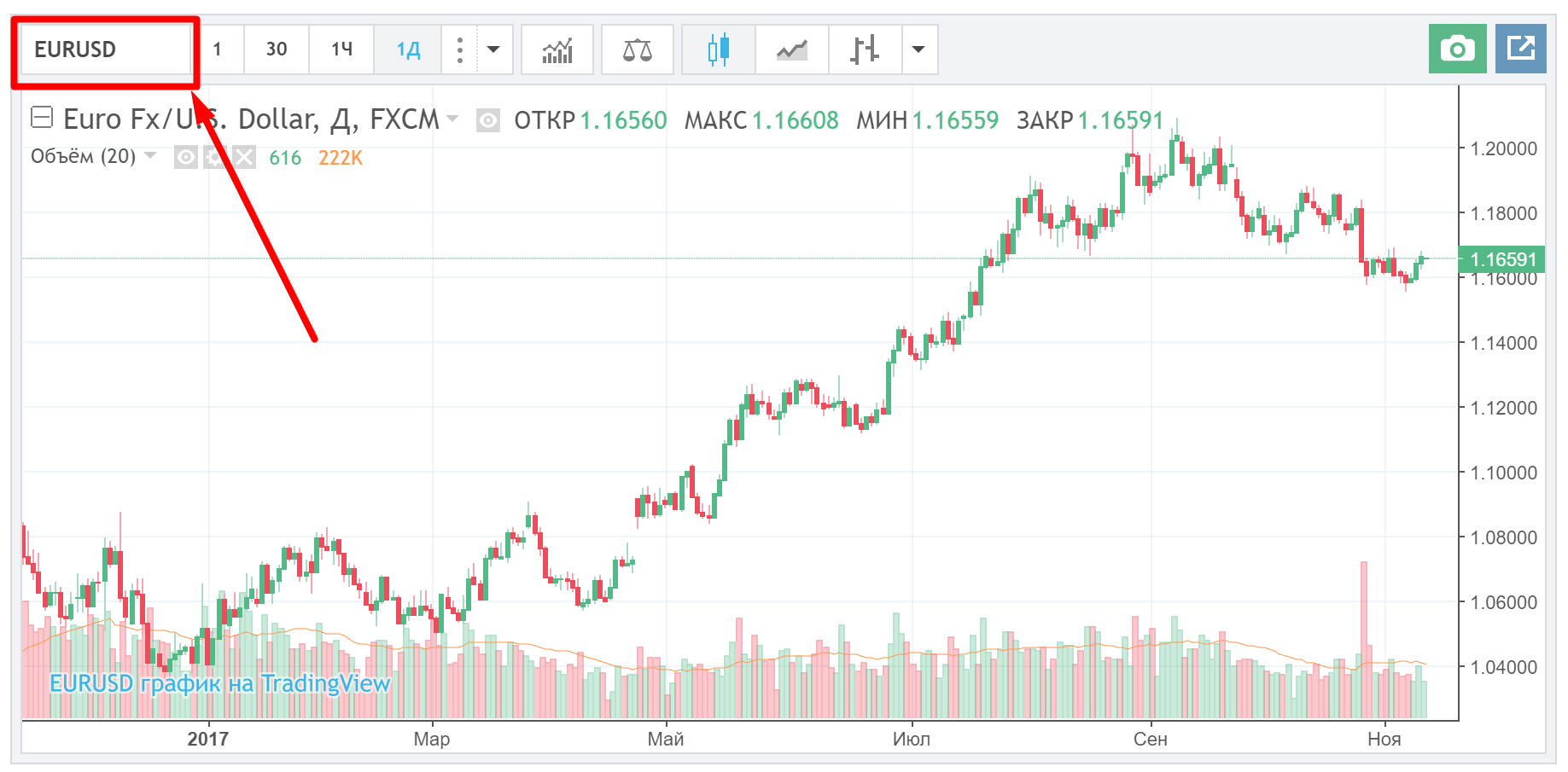Image resolution: width=1568 pixels, height=772 pixels.
Task: Click the compare symbols scales icon
Action: (637, 50)
